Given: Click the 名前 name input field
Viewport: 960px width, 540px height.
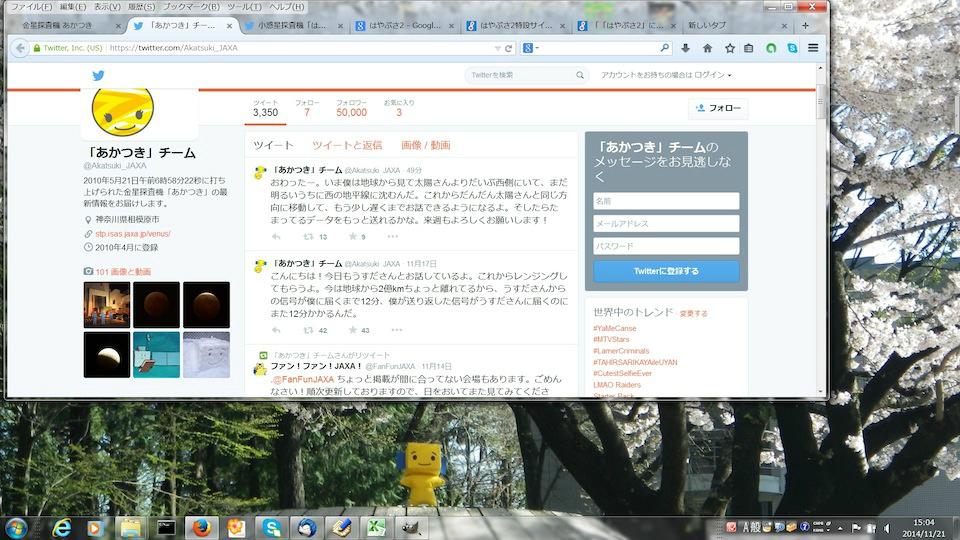Looking at the screenshot, I should point(666,201).
